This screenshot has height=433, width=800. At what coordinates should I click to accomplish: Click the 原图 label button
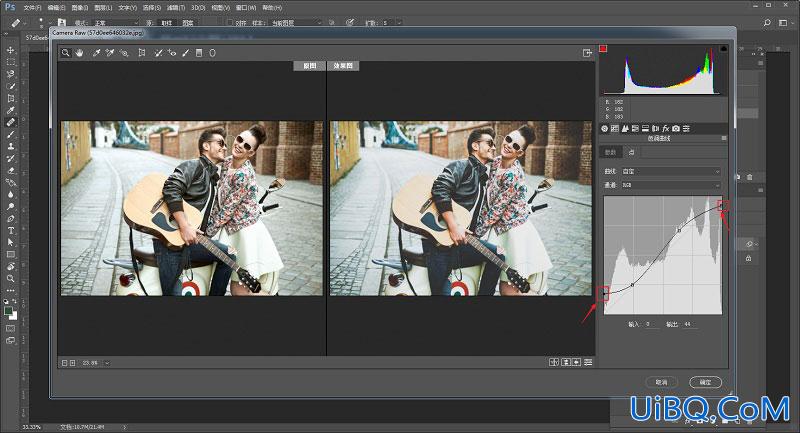click(309, 66)
